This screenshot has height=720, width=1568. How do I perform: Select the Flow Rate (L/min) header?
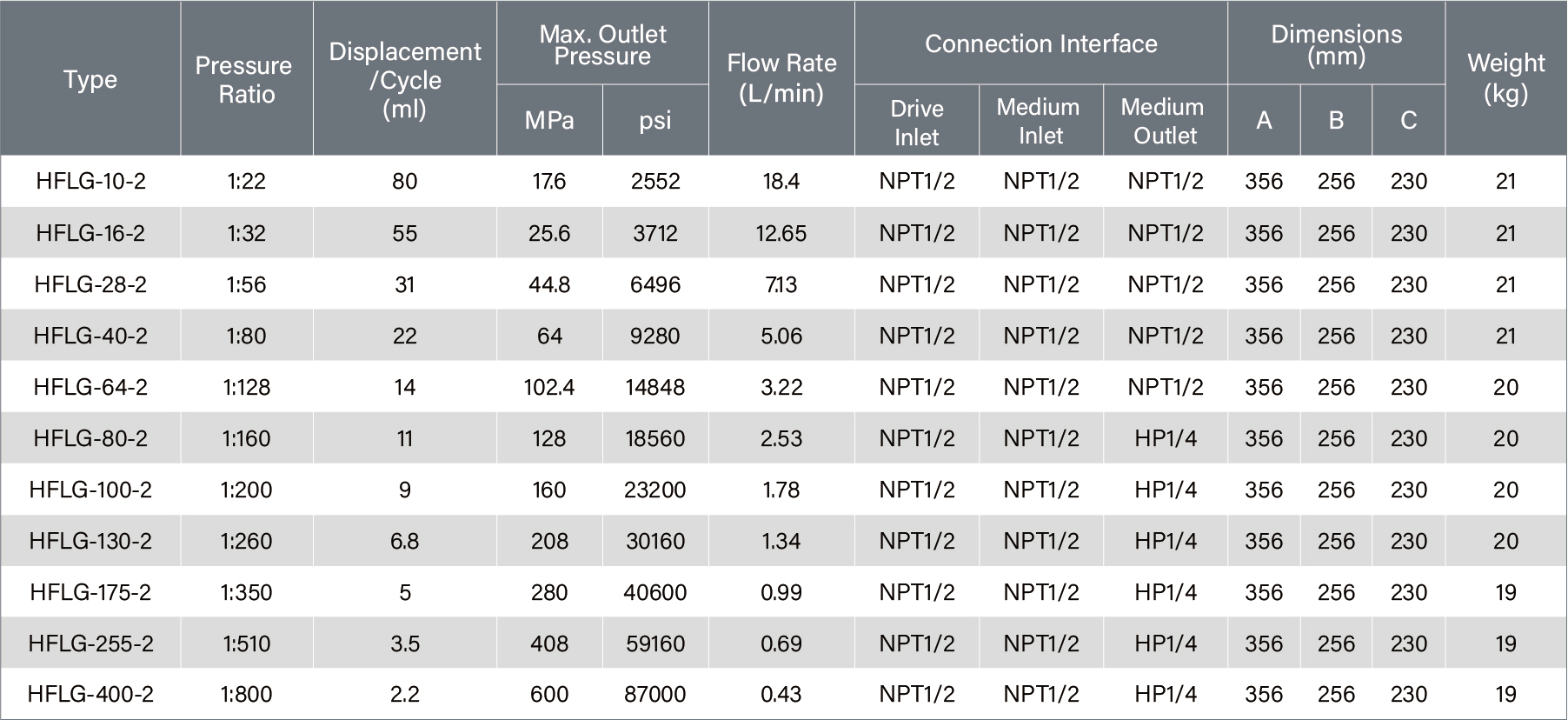(x=781, y=78)
